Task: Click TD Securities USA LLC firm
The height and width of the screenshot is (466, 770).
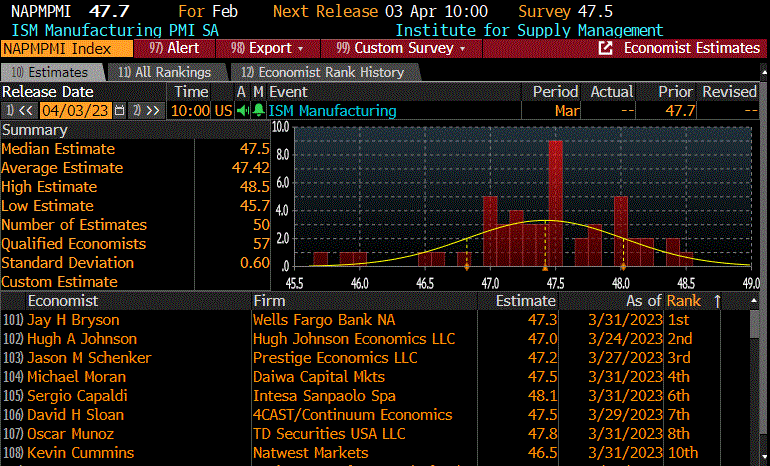Action: pos(329,434)
